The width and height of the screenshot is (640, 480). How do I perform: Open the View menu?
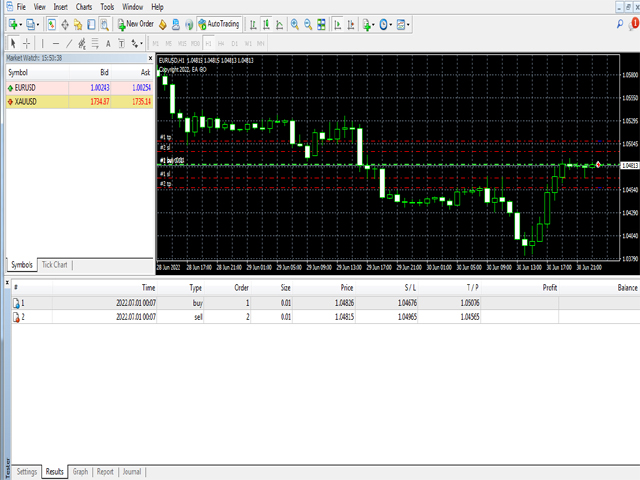coord(40,7)
